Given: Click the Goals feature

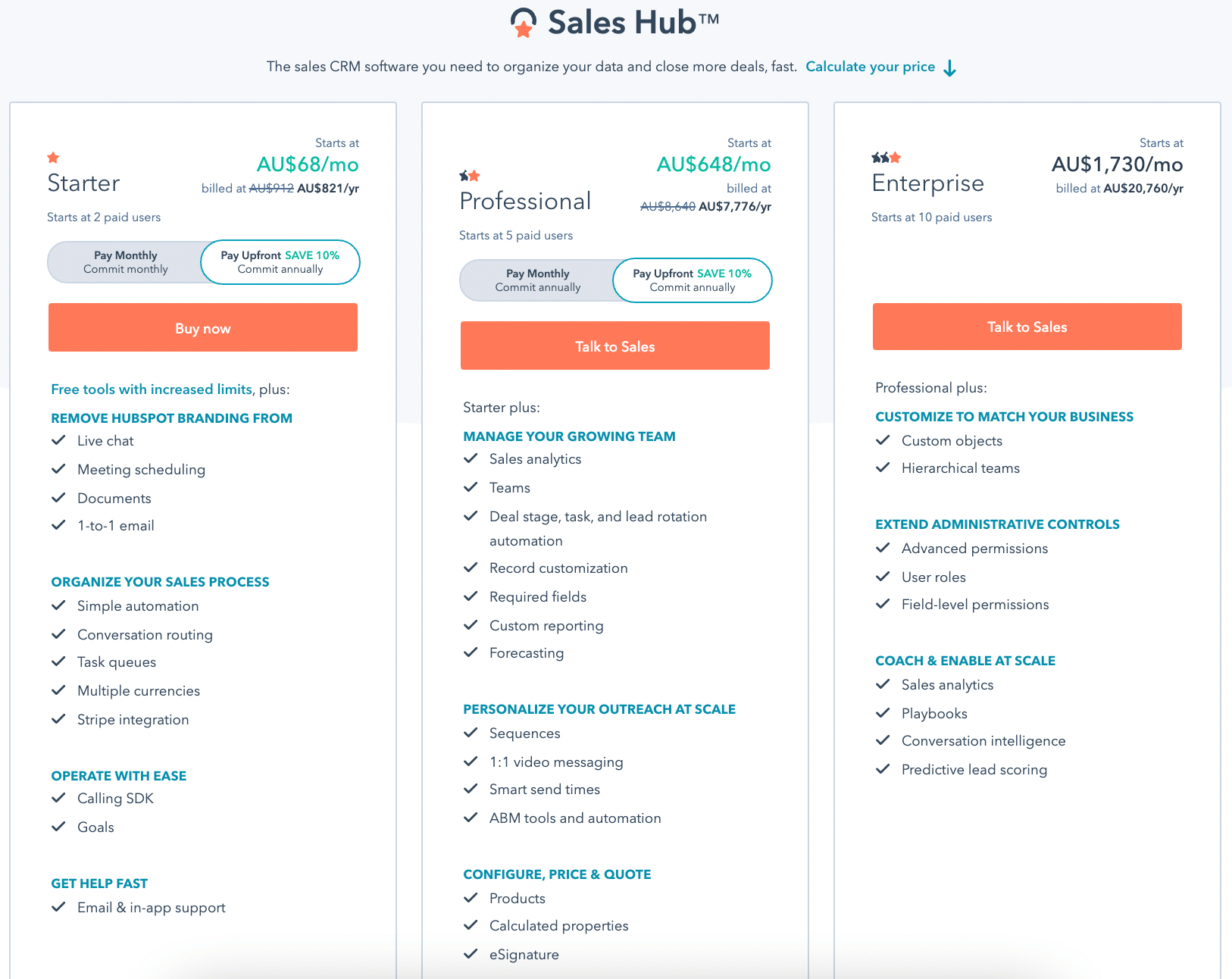Looking at the screenshot, I should [x=95, y=827].
